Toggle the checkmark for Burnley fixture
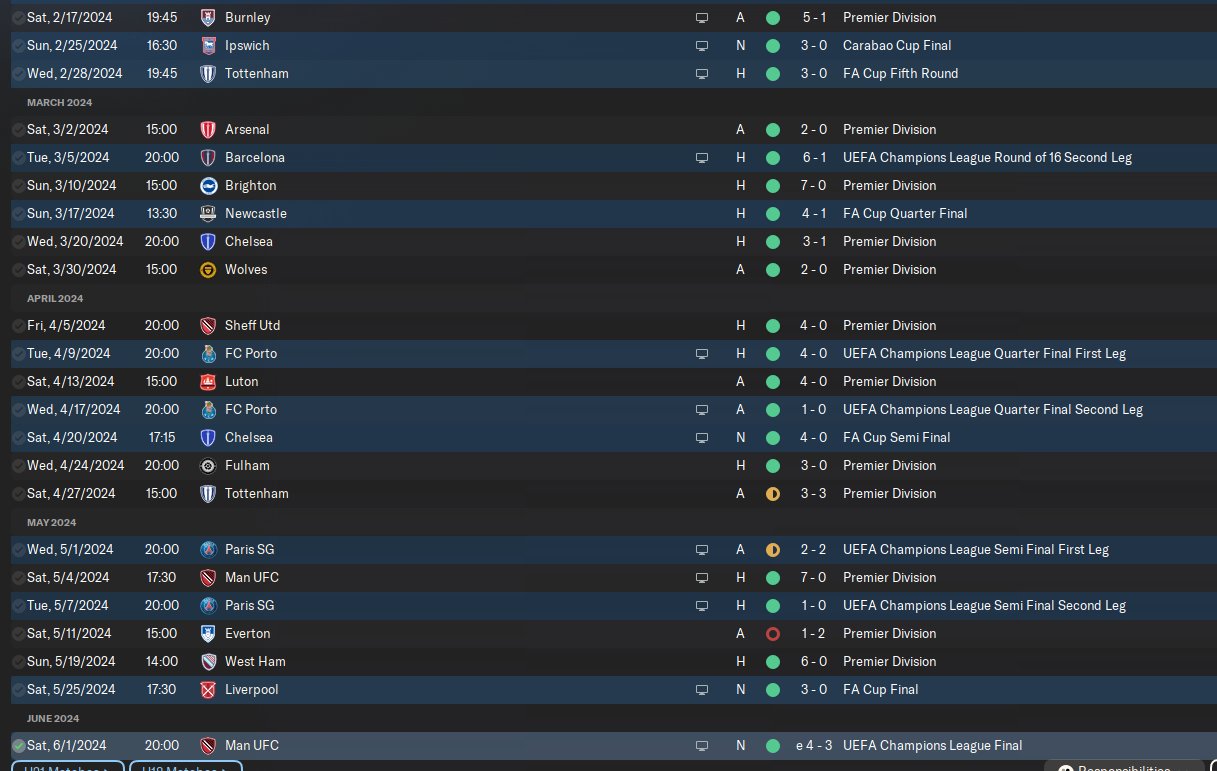The height and width of the screenshot is (771, 1217). click(x=19, y=17)
